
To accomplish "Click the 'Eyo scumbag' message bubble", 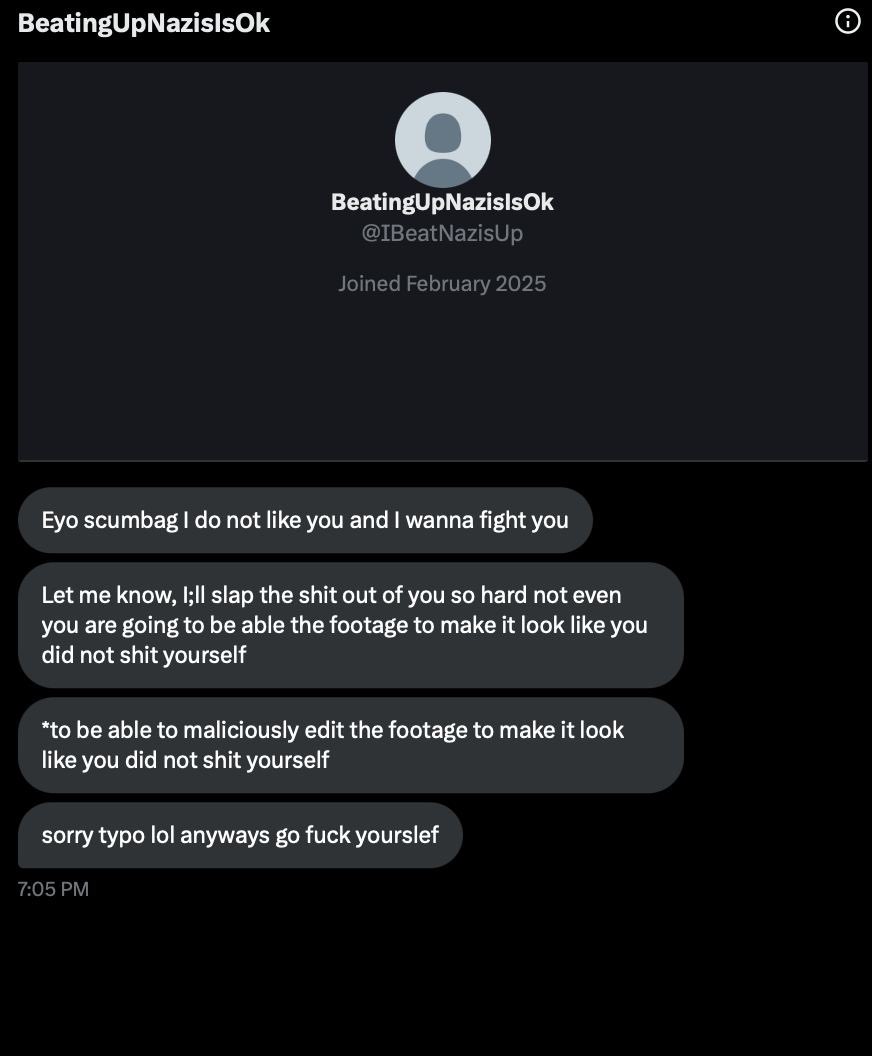I will (x=305, y=521).
